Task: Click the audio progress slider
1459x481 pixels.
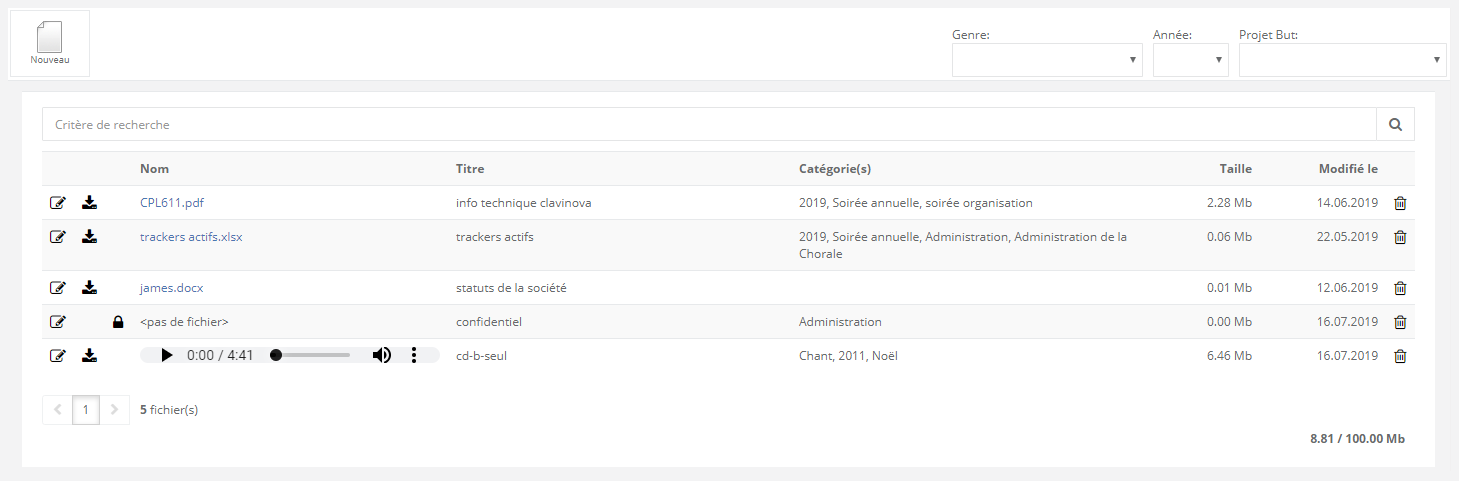Action: pyautogui.click(x=311, y=355)
